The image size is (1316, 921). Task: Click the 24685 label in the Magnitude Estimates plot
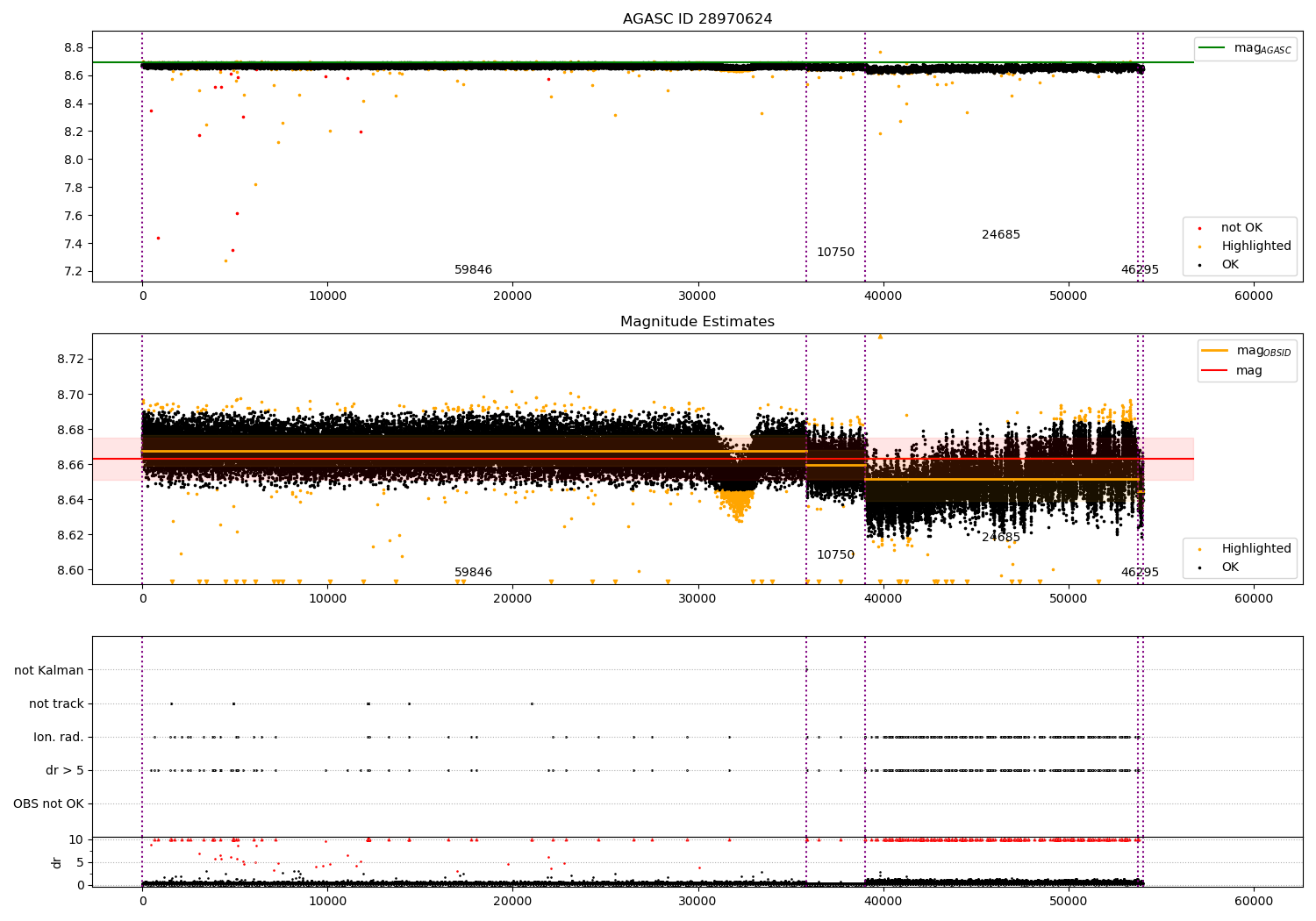tap(1001, 538)
